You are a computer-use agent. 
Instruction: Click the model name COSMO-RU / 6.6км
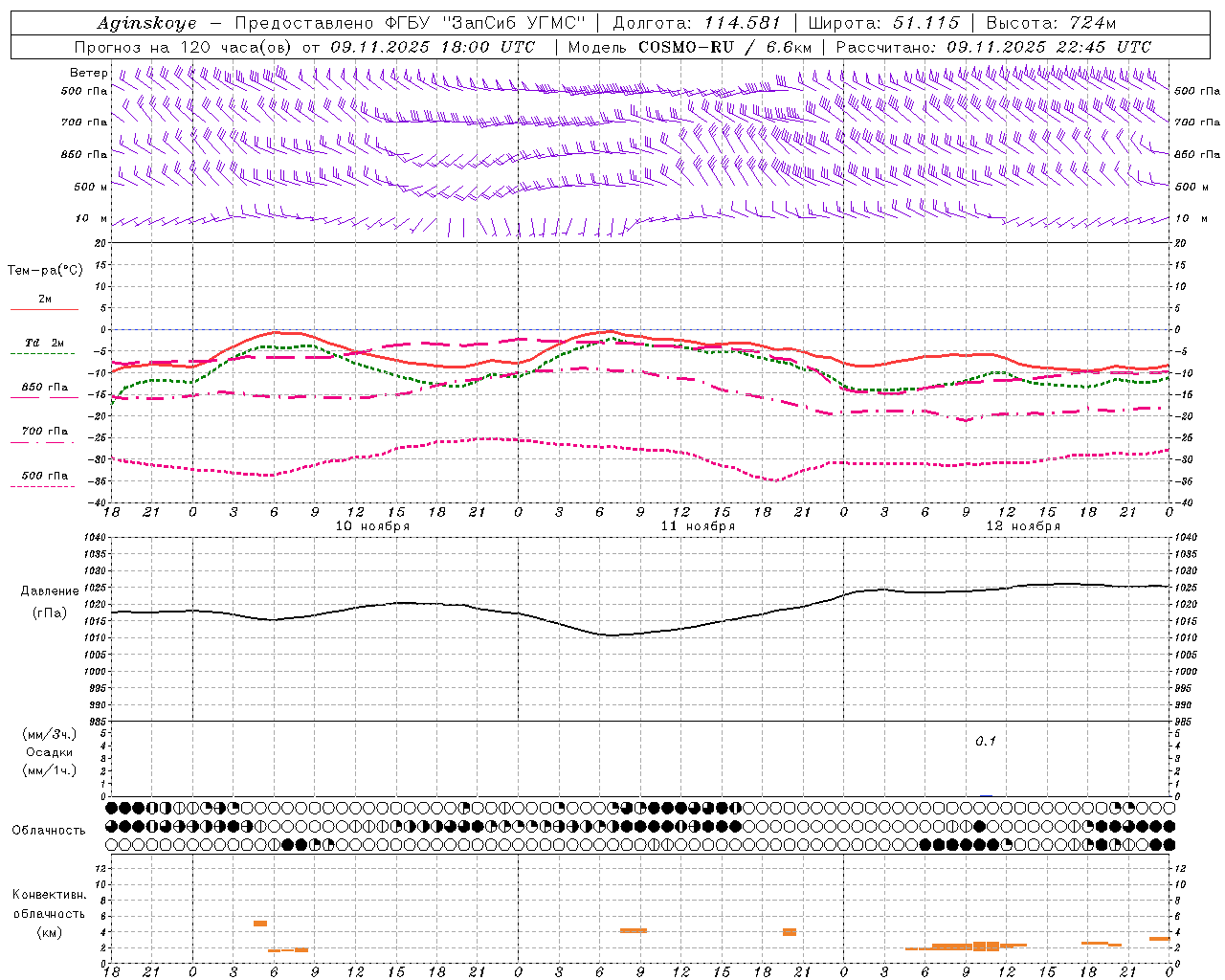point(725,47)
